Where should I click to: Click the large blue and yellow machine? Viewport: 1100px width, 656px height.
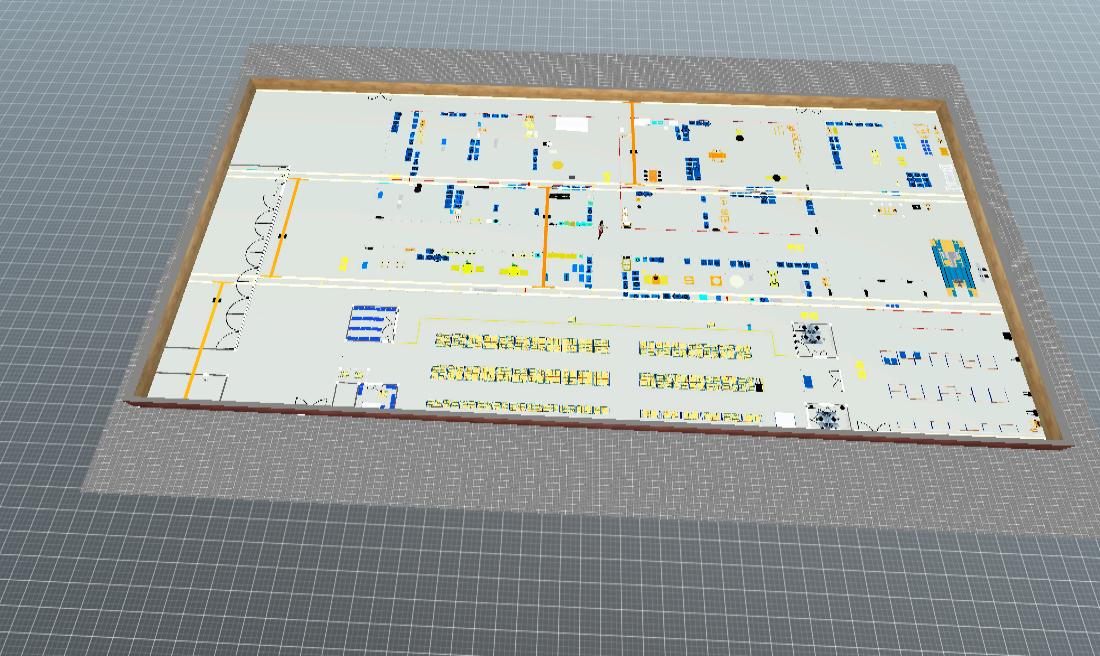click(x=954, y=265)
